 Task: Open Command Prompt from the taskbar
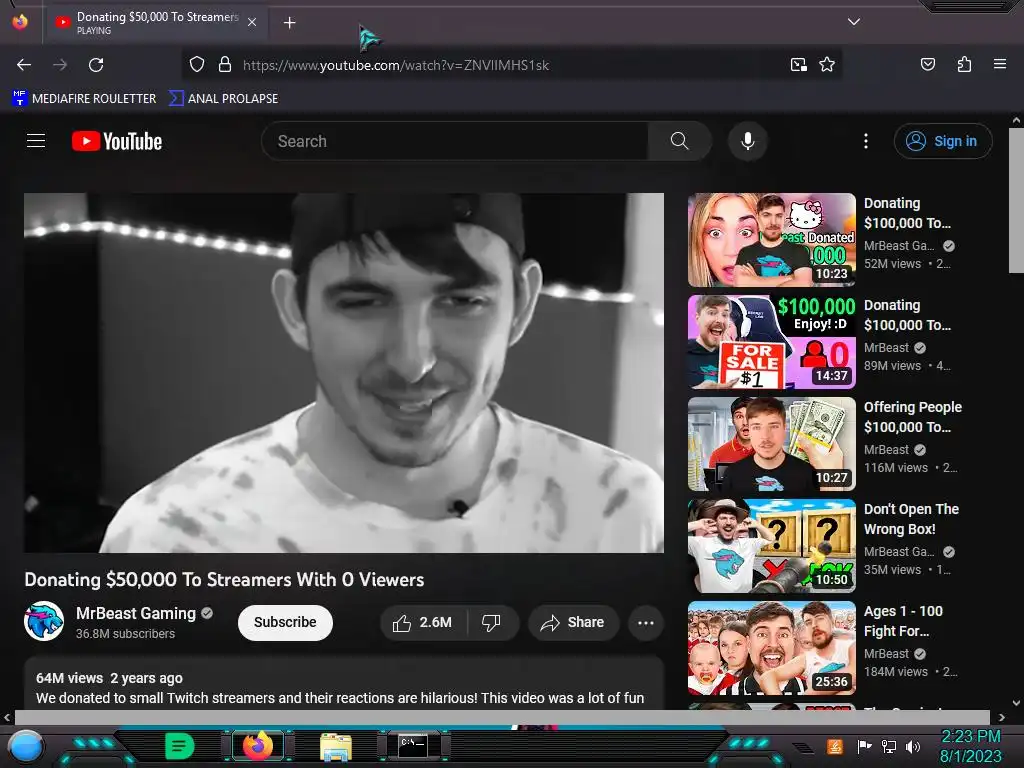tap(413, 746)
